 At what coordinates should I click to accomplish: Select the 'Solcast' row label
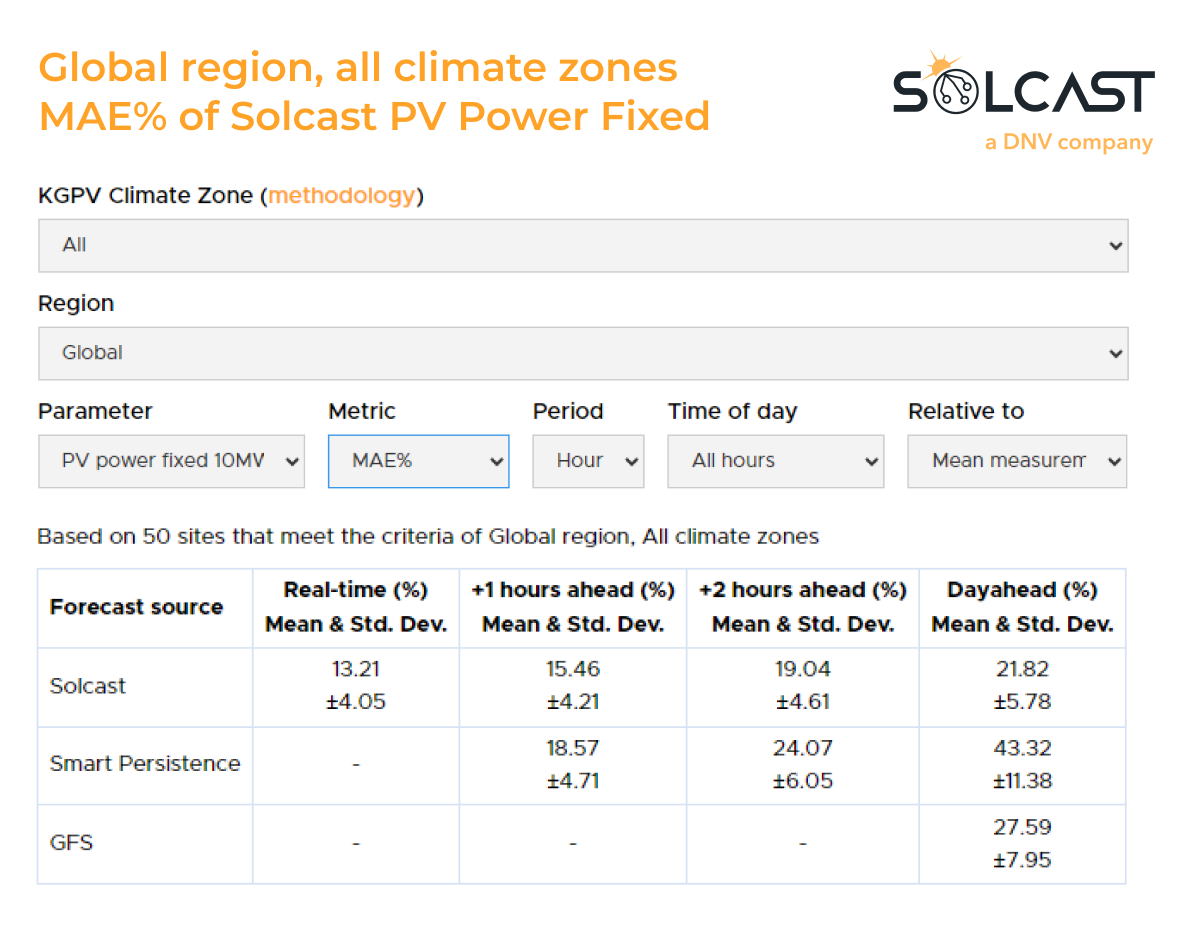88,686
